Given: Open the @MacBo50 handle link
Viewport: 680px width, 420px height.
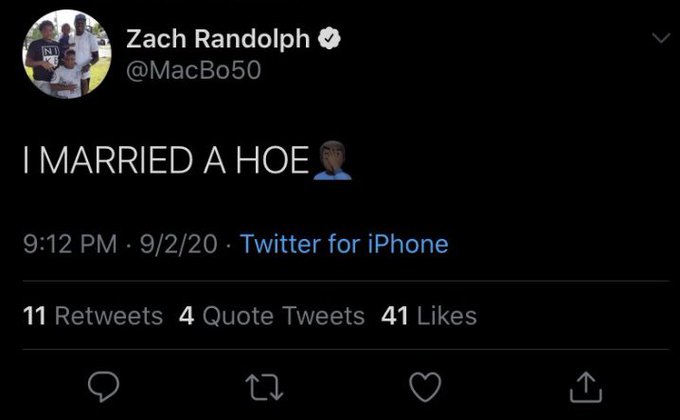Looking at the screenshot, I should [x=194, y=73].
